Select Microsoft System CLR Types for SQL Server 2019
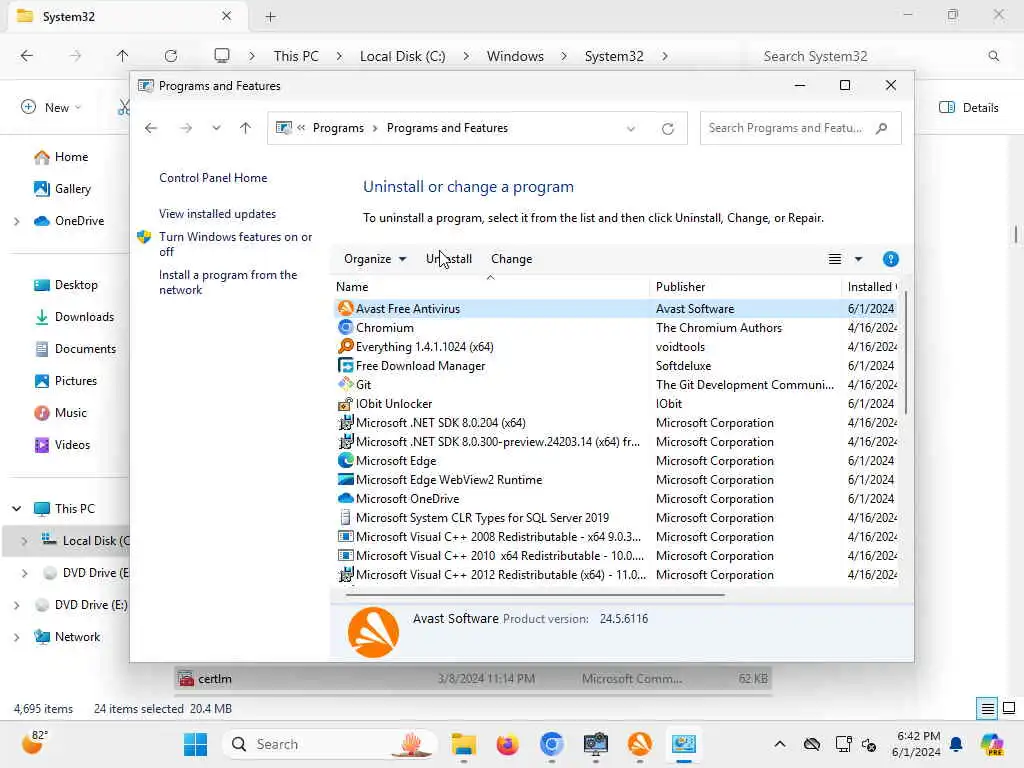 (x=617, y=517)
